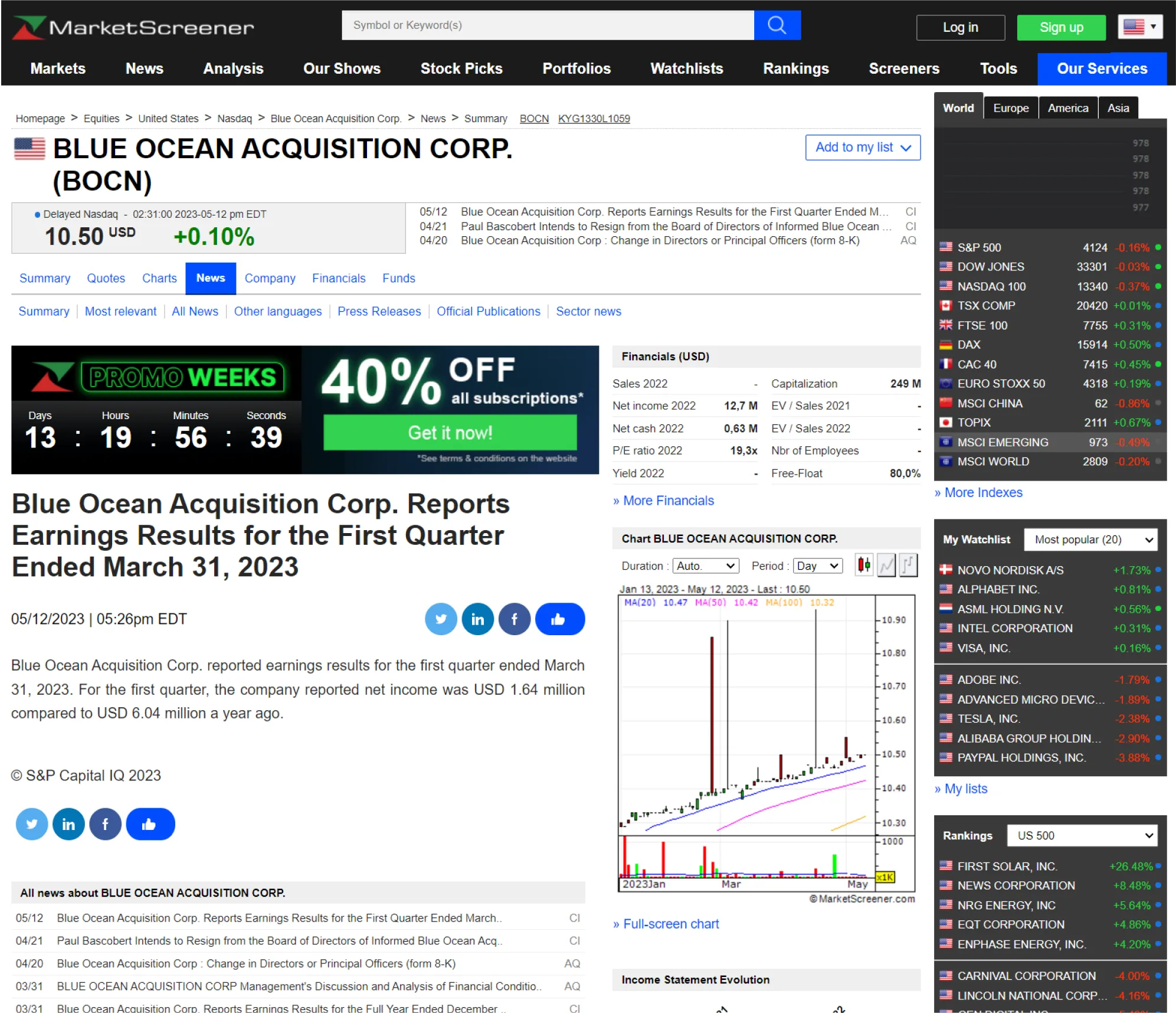This screenshot has width=1176, height=1013.
Task: Click the Log in button
Action: [960, 27]
